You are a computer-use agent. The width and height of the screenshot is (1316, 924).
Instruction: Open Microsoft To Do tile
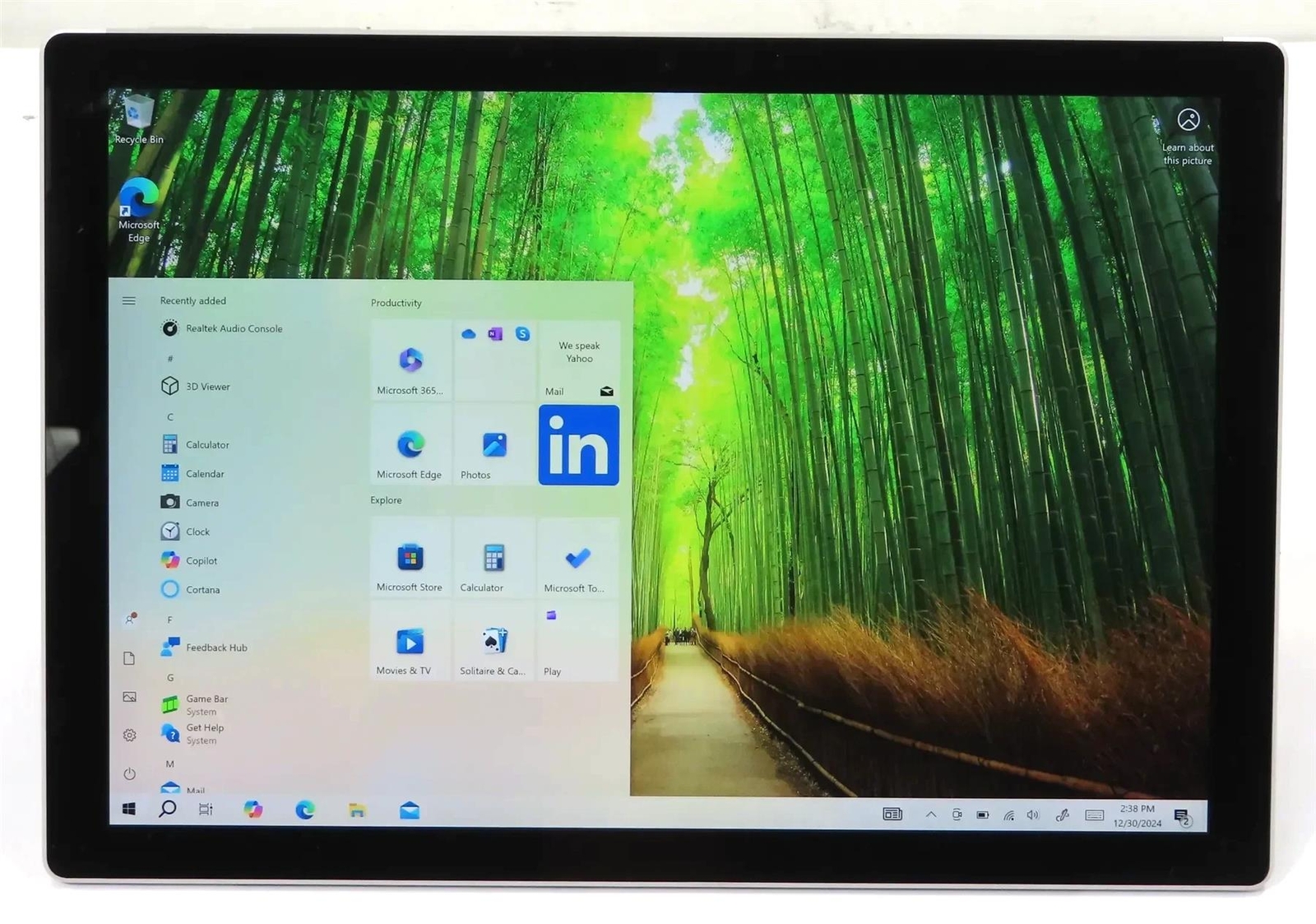(579, 558)
